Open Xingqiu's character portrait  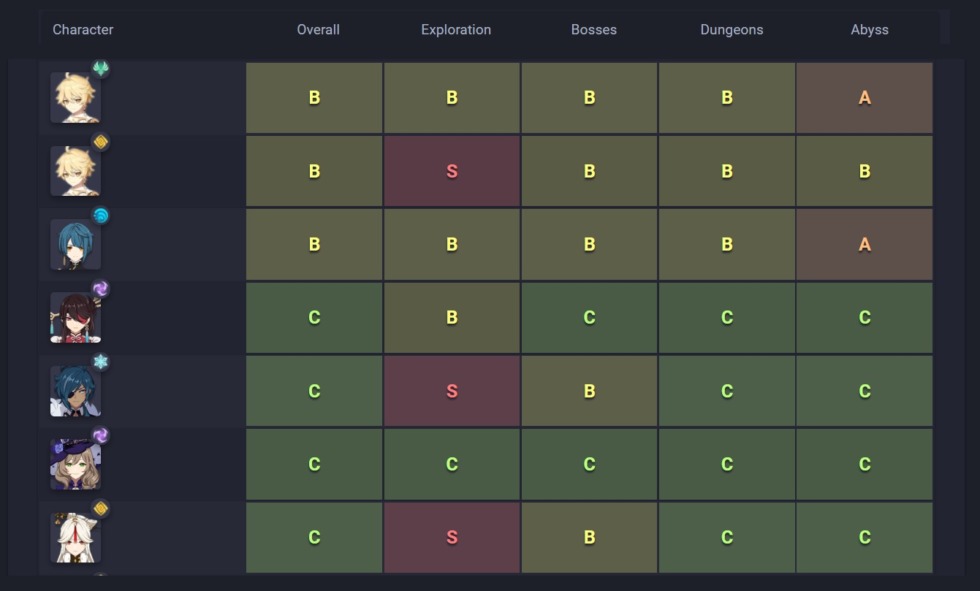coord(75,245)
